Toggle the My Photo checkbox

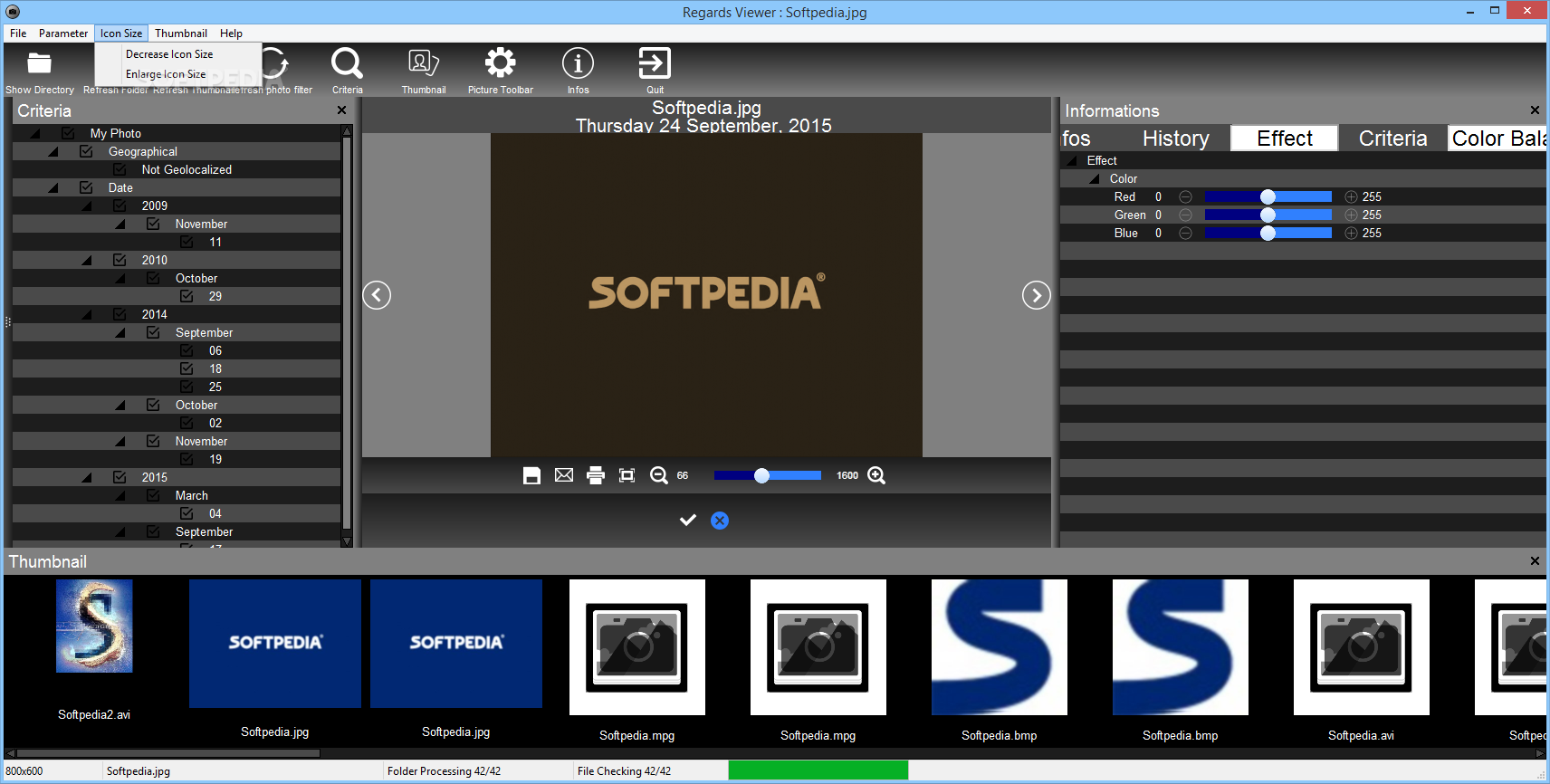68,133
